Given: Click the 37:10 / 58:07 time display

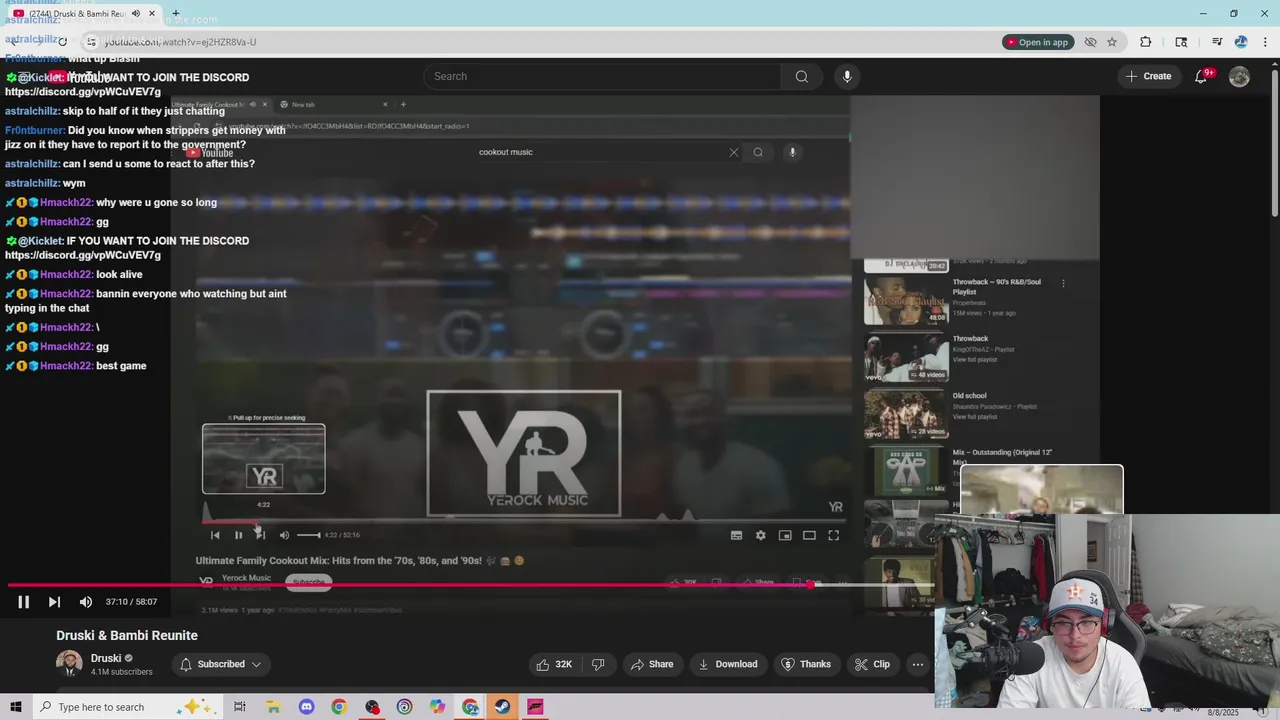Looking at the screenshot, I should coord(132,602).
